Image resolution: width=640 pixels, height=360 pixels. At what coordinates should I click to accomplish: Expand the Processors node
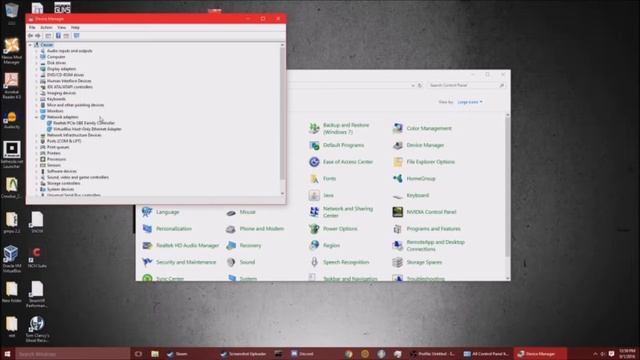click(36, 159)
